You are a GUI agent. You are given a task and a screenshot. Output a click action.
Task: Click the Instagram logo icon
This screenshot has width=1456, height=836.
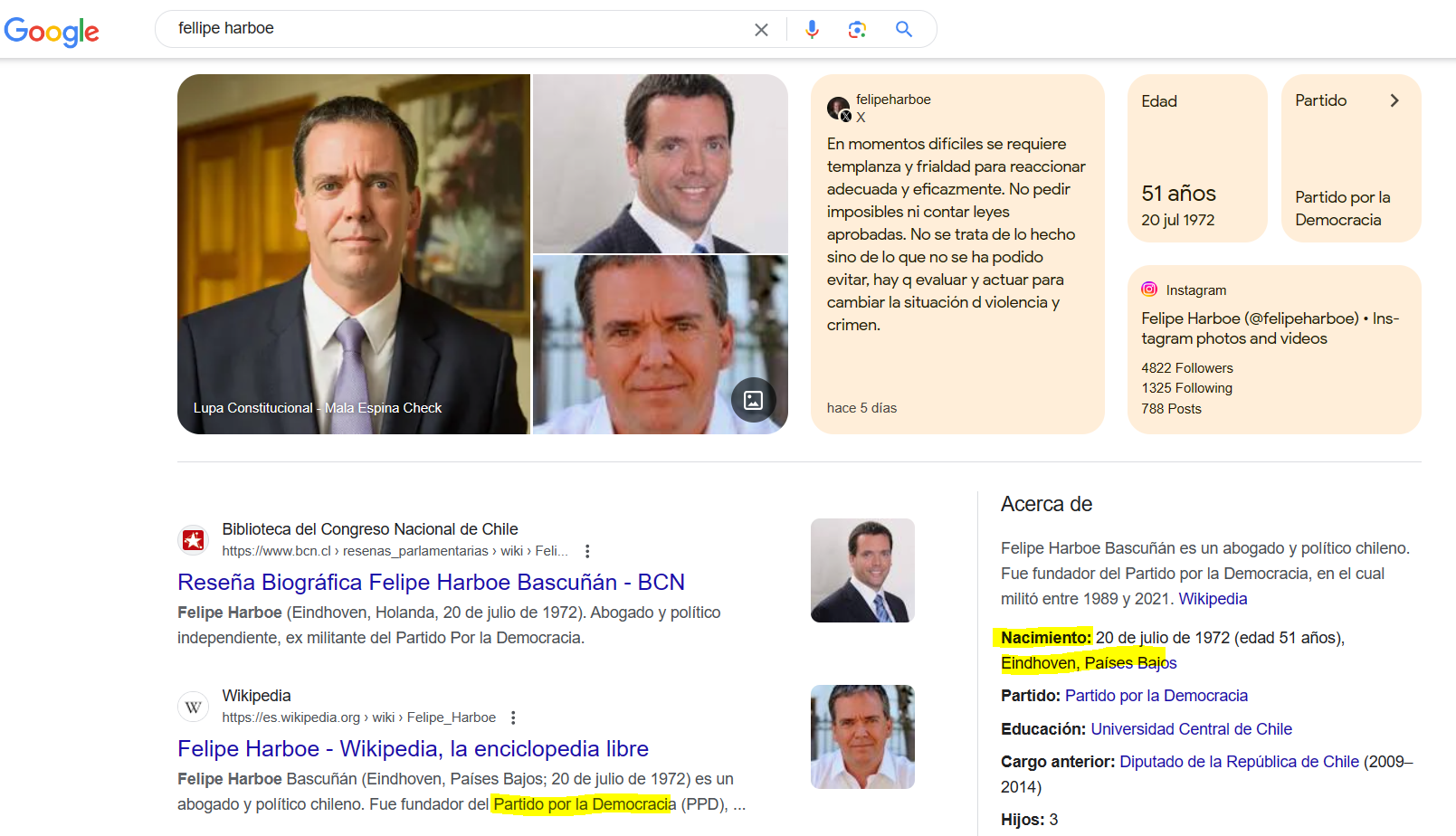tap(1149, 290)
